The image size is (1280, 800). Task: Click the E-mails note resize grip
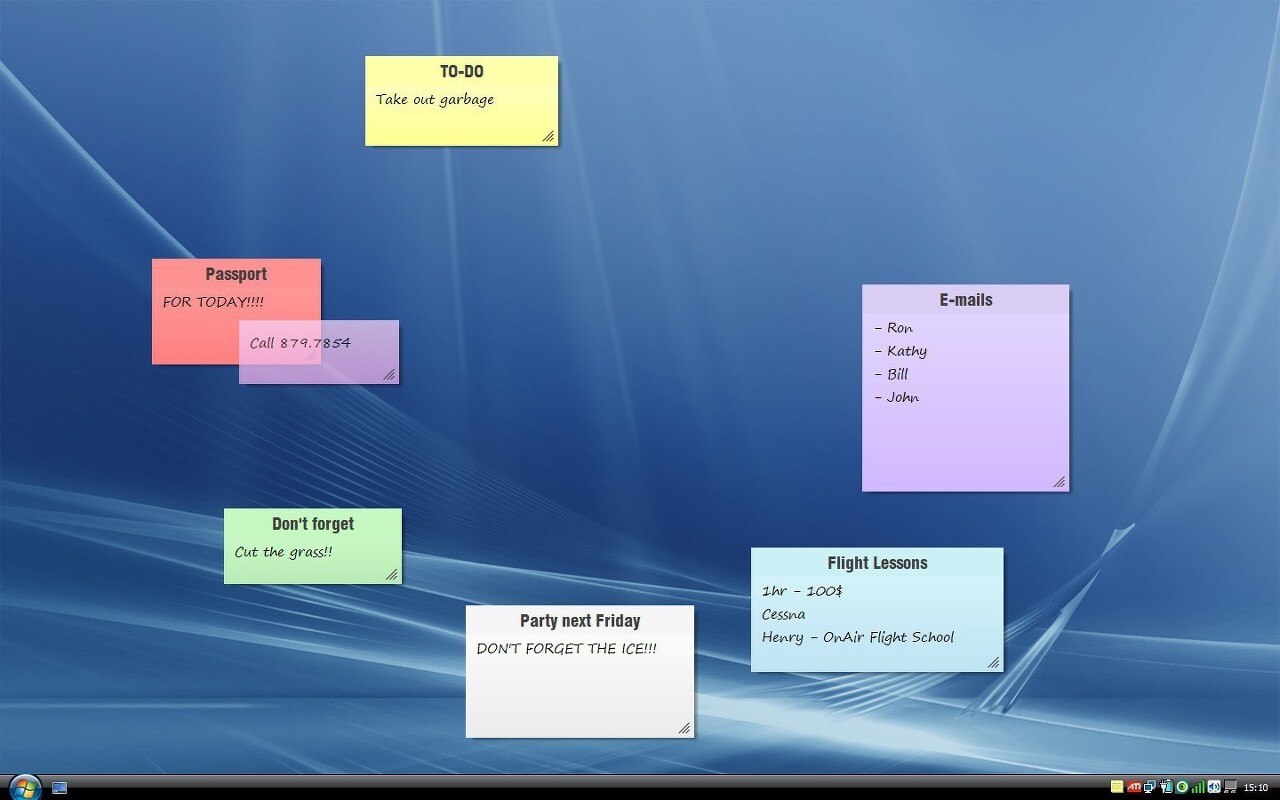[x=1060, y=482]
